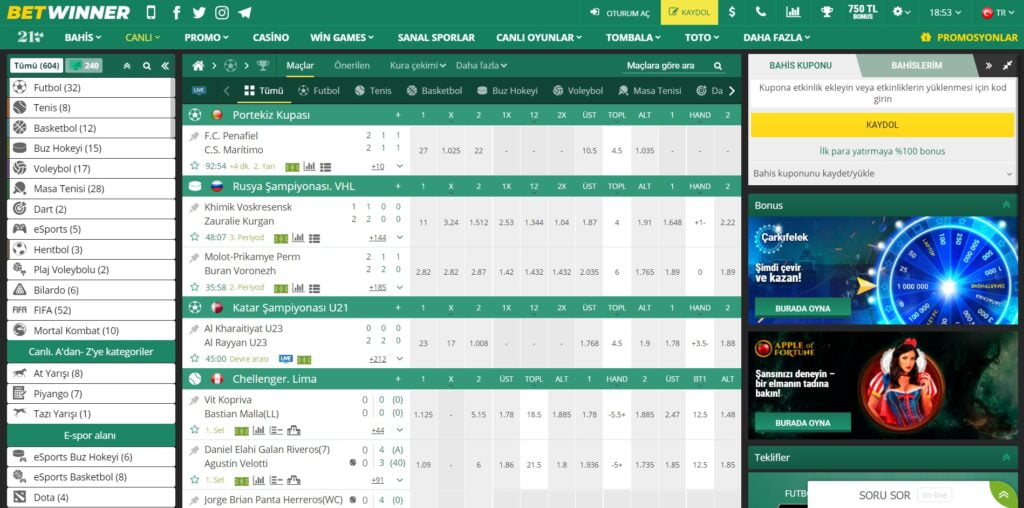
Task: Select Masa Tenisi (28) in sidebar
Action: pyautogui.click(x=91, y=189)
